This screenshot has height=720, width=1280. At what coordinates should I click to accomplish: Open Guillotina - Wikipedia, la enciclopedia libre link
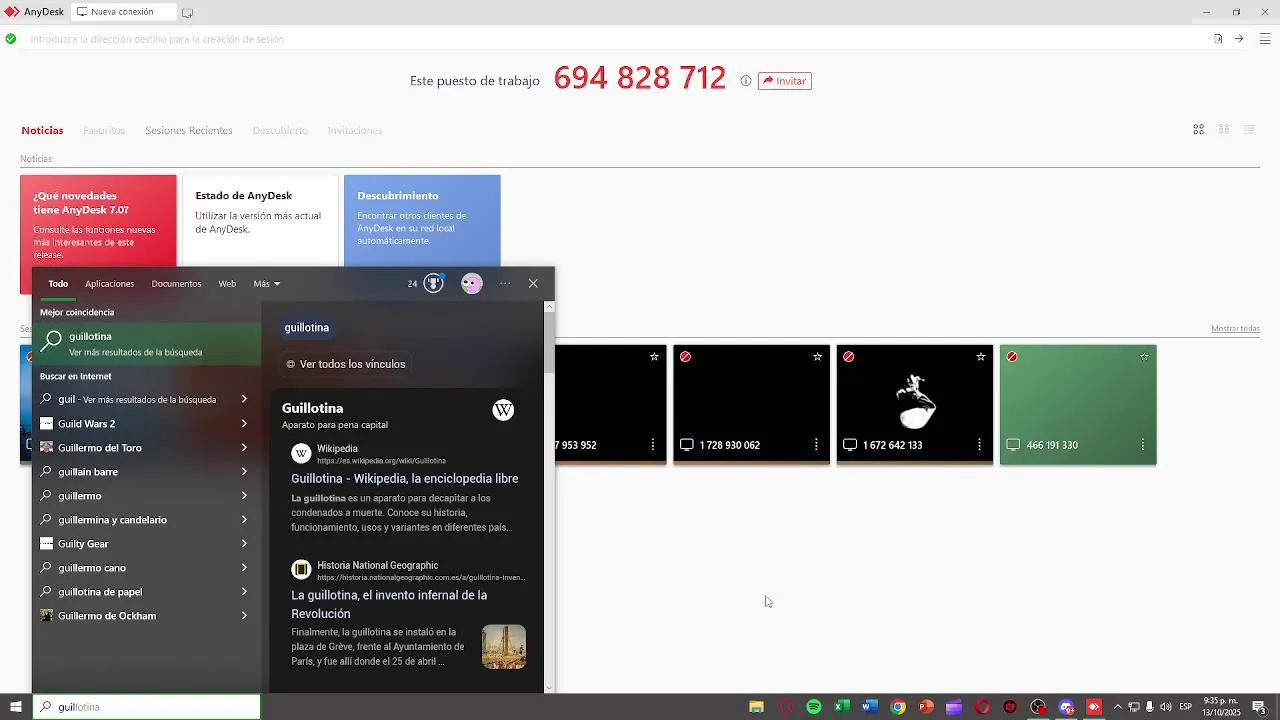tap(405, 479)
